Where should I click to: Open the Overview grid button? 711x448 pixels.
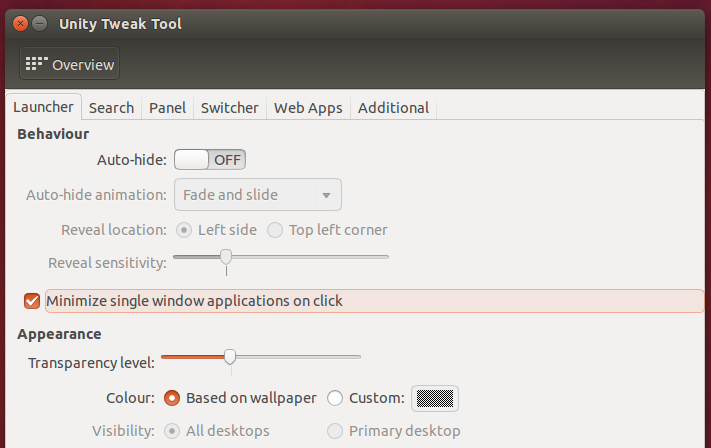pyautogui.click(x=69, y=64)
